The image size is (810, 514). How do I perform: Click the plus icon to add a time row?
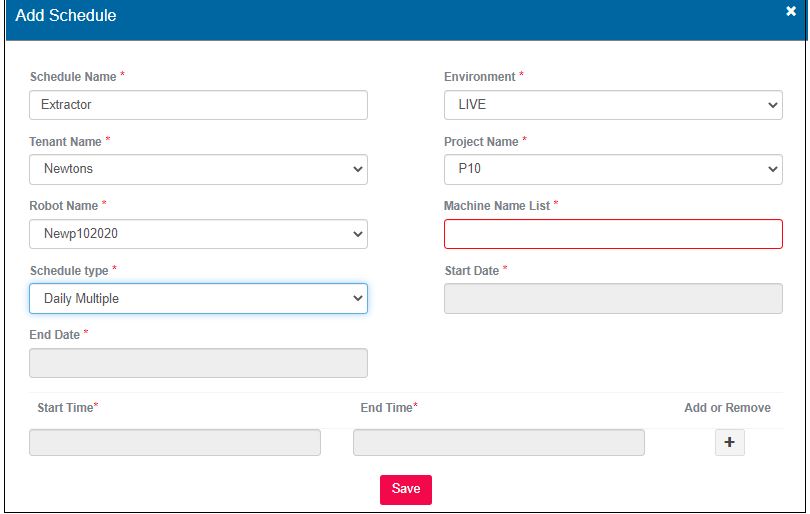[x=729, y=443]
